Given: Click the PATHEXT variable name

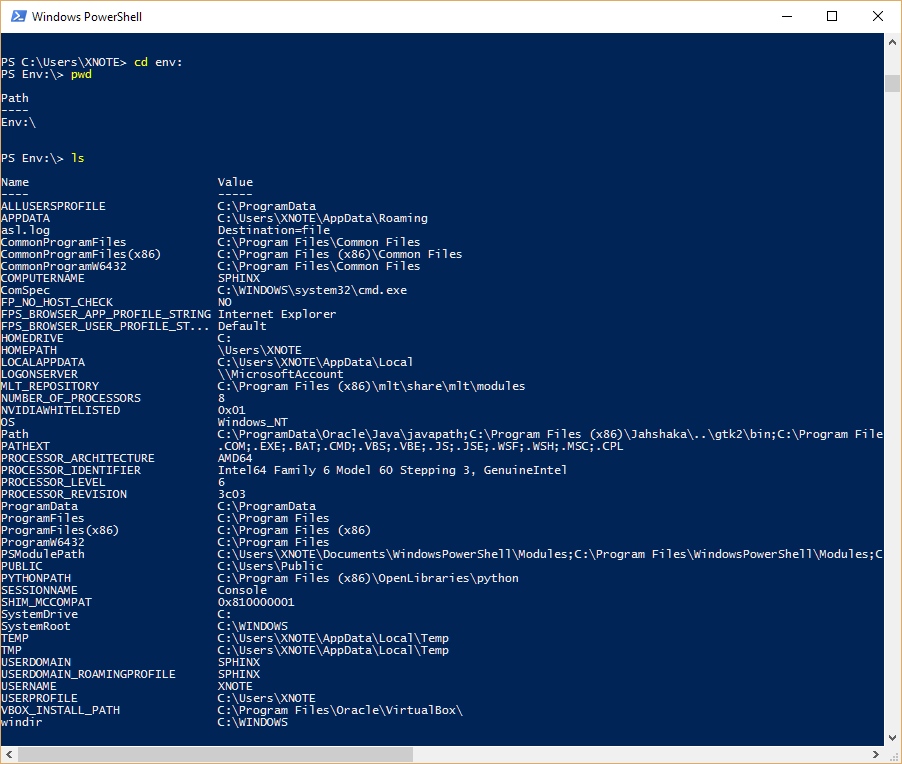Looking at the screenshot, I should (x=25, y=446).
